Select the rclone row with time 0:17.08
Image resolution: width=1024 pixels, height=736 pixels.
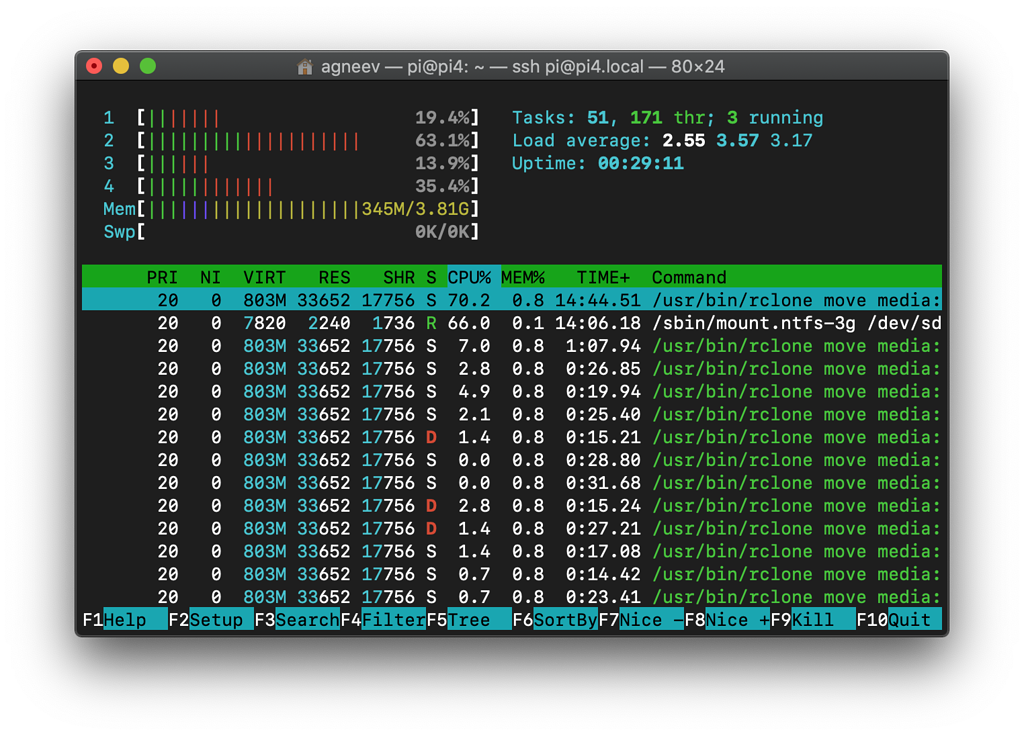pyautogui.click(x=512, y=552)
